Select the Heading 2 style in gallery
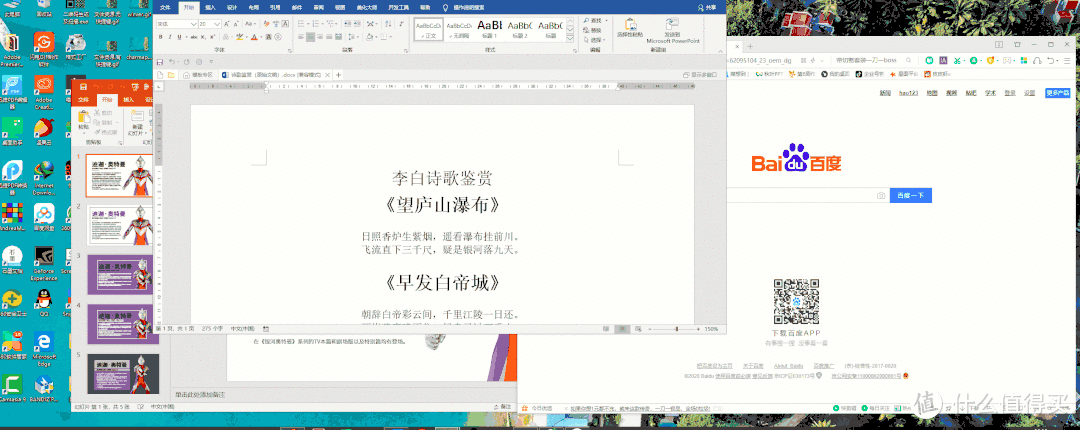Screen dimensions: 1080x430 (519, 28)
